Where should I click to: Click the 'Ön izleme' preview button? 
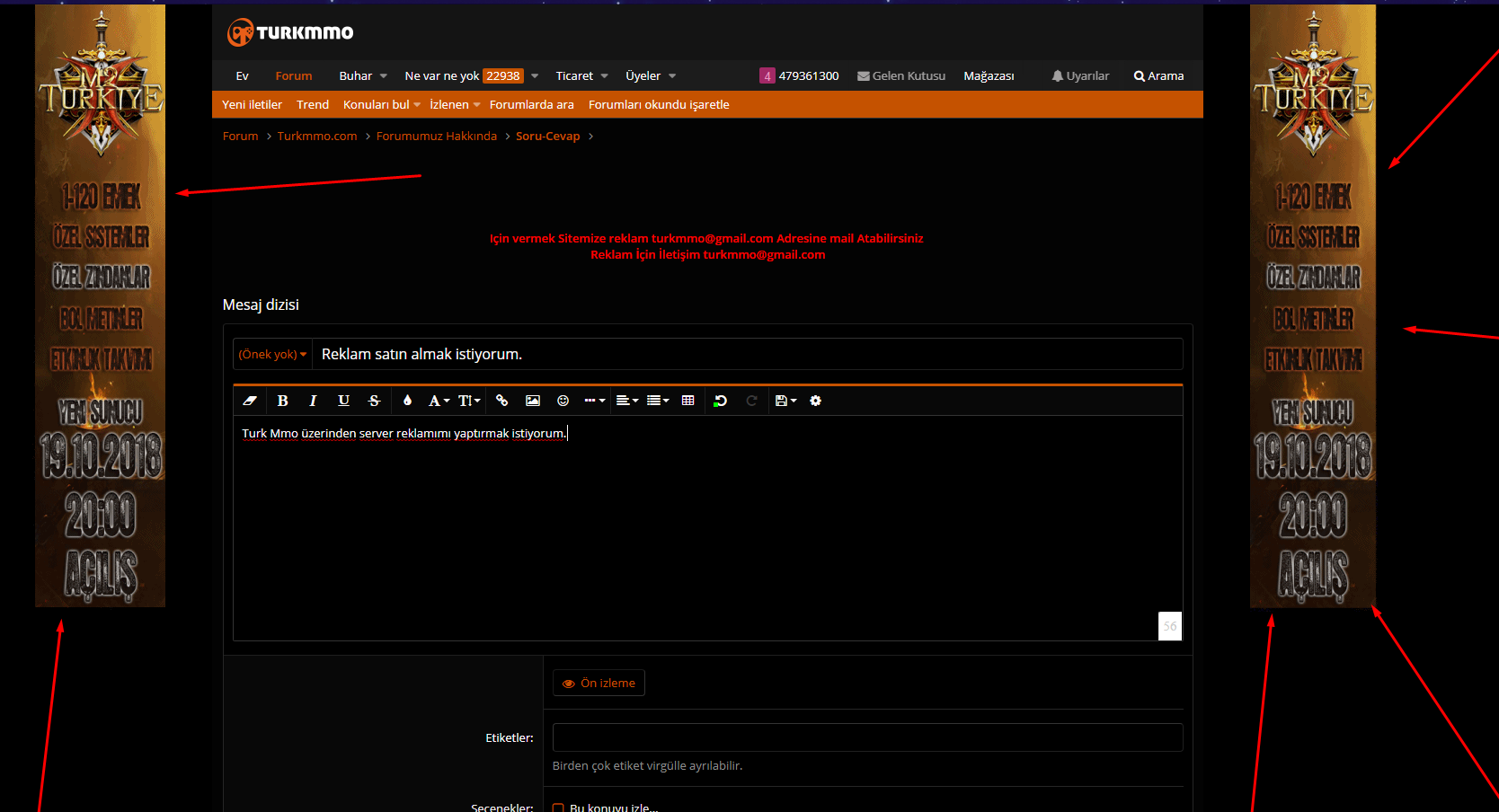(x=599, y=683)
